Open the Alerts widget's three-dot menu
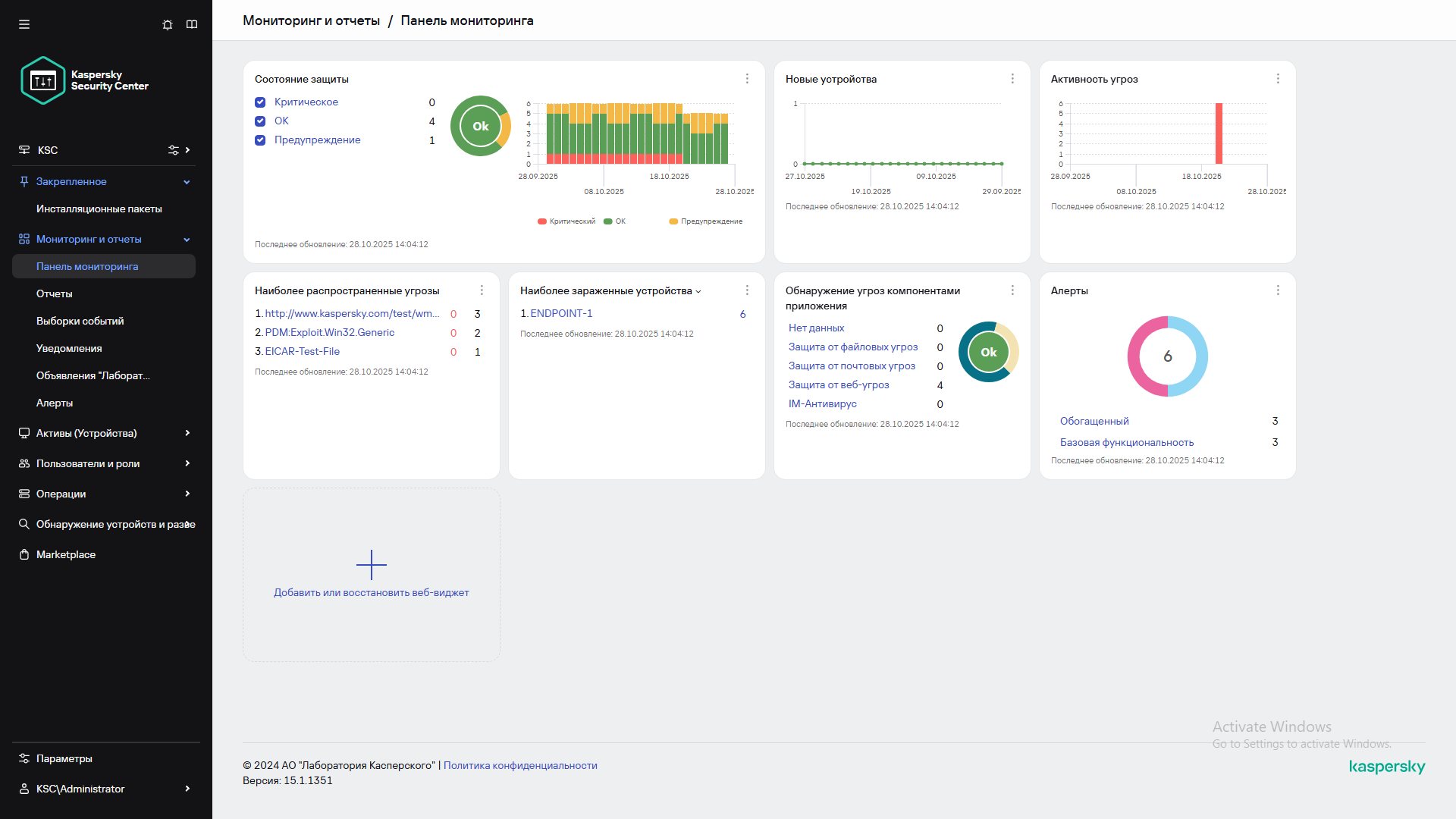This screenshot has height=819, width=1456. (1278, 290)
